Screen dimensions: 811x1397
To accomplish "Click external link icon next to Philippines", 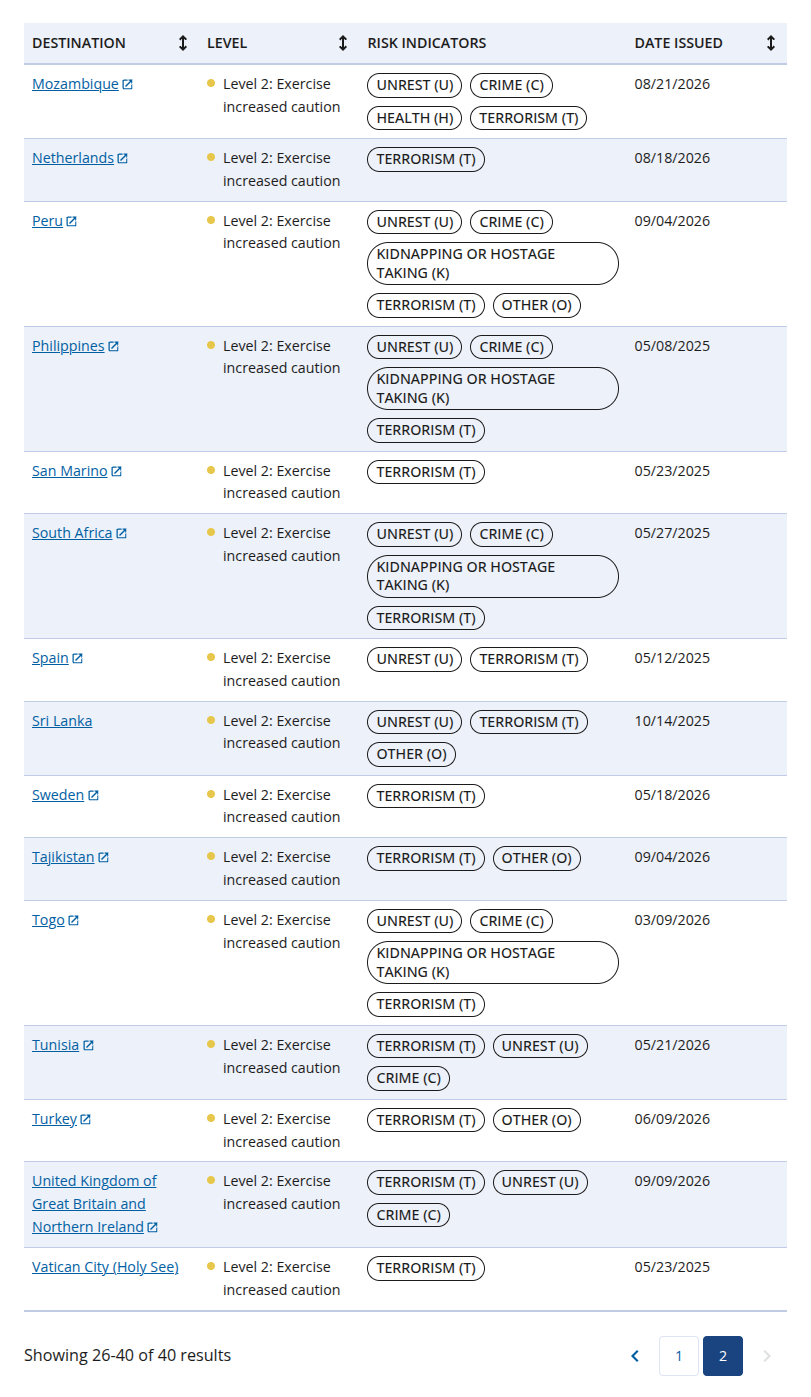I will point(114,347).
